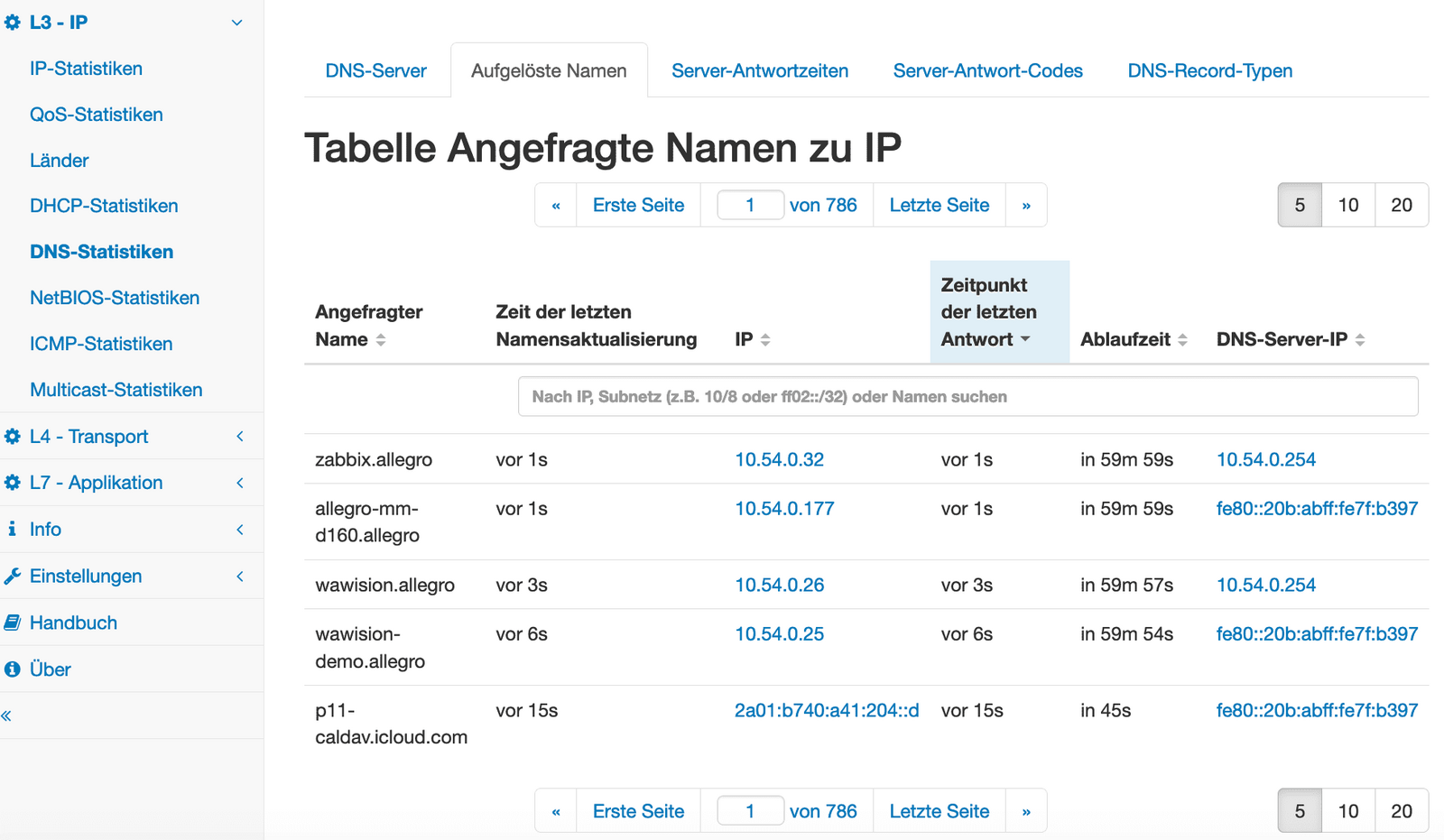Collapse the sidebar with double-chevron icon
Viewport: 1444px width, 840px height.
[x=7, y=716]
